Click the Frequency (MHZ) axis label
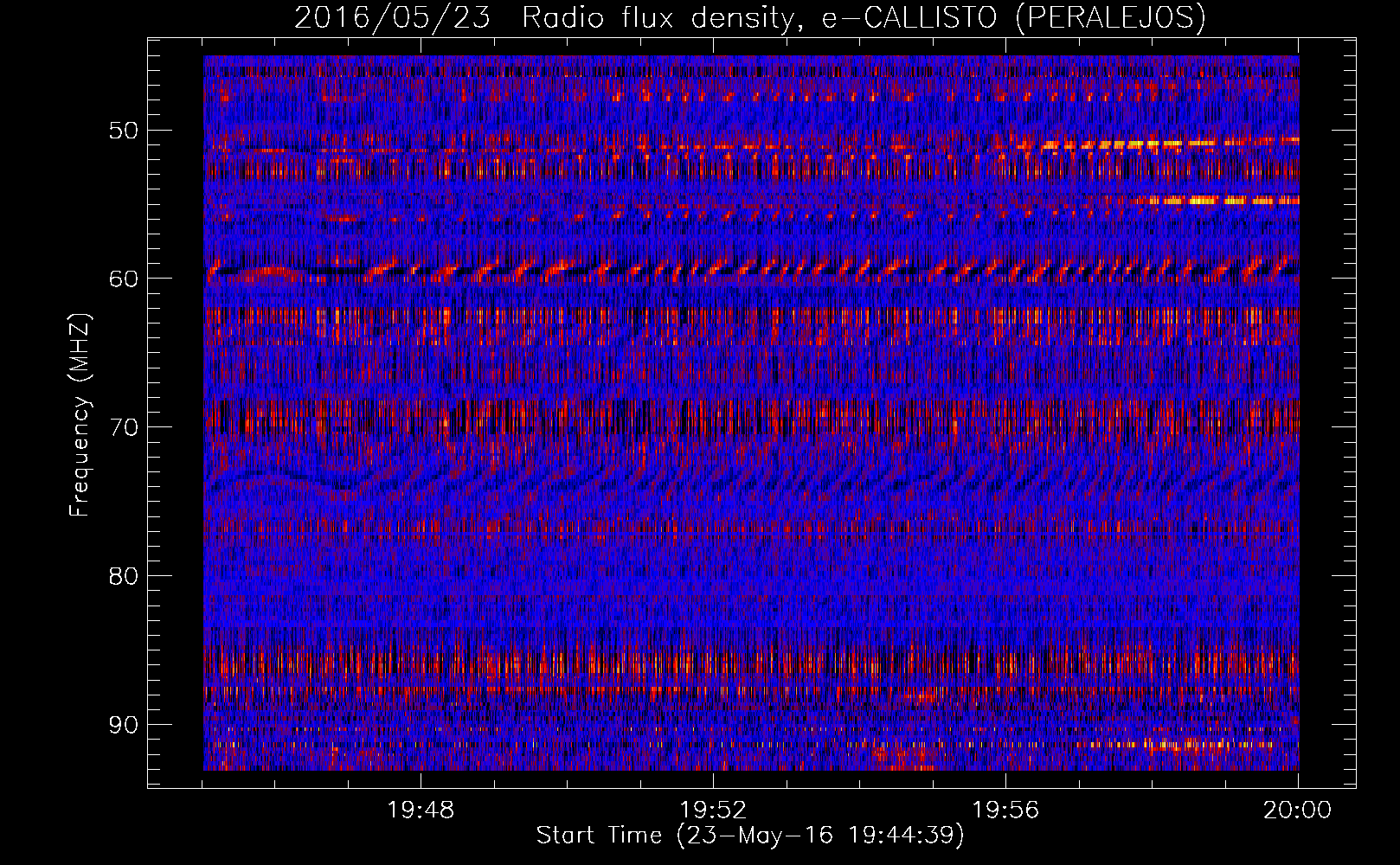 coord(80,415)
